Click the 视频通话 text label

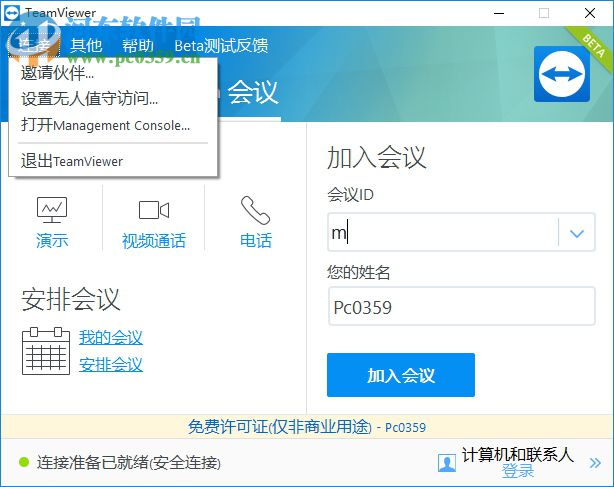click(x=154, y=241)
